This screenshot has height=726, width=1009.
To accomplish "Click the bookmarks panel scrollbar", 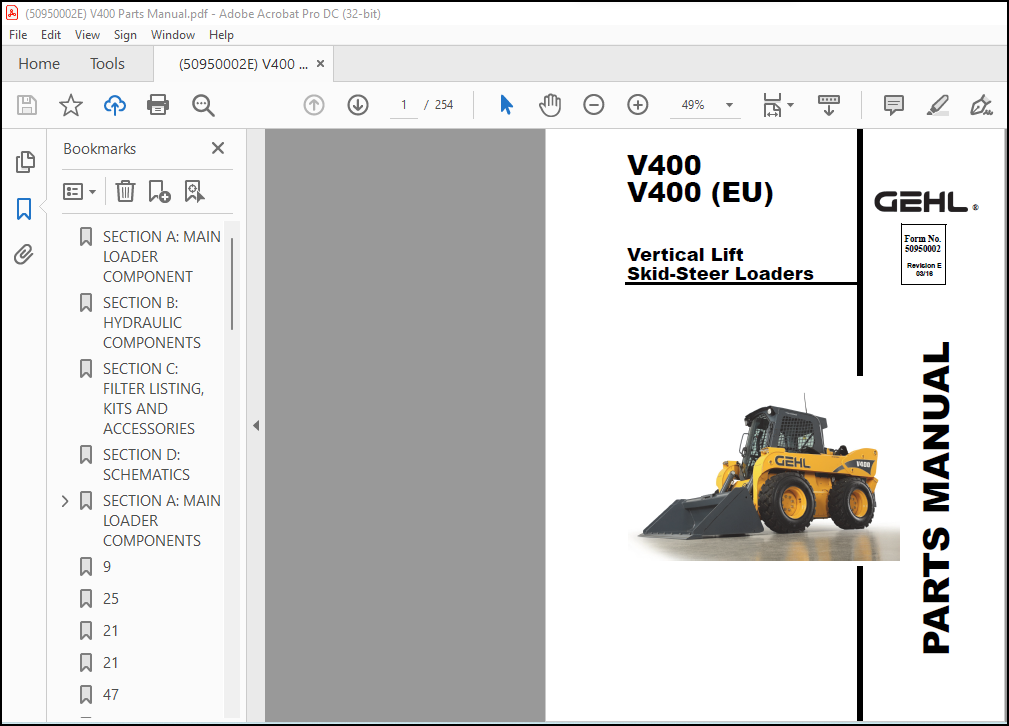I will pyautogui.click(x=232, y=283).
